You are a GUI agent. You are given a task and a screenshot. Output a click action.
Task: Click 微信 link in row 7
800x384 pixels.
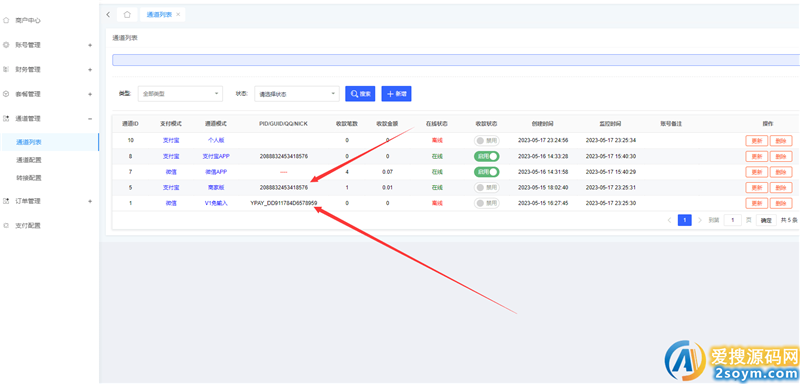pyautogui.click(x=171, y=172)
